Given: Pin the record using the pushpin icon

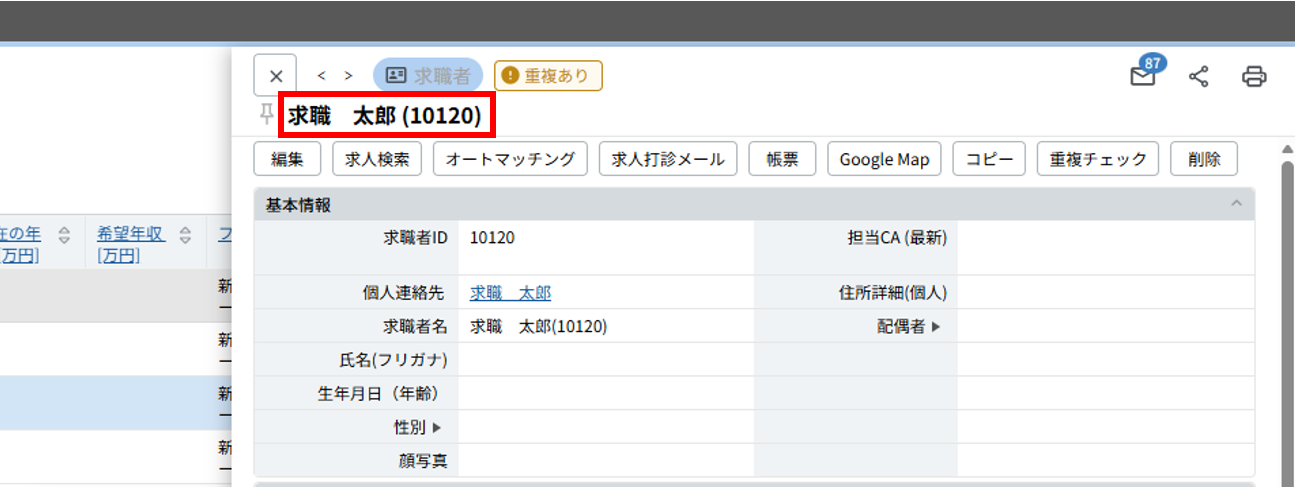Looking at the screenshot, I should click(x=266, y=115).
